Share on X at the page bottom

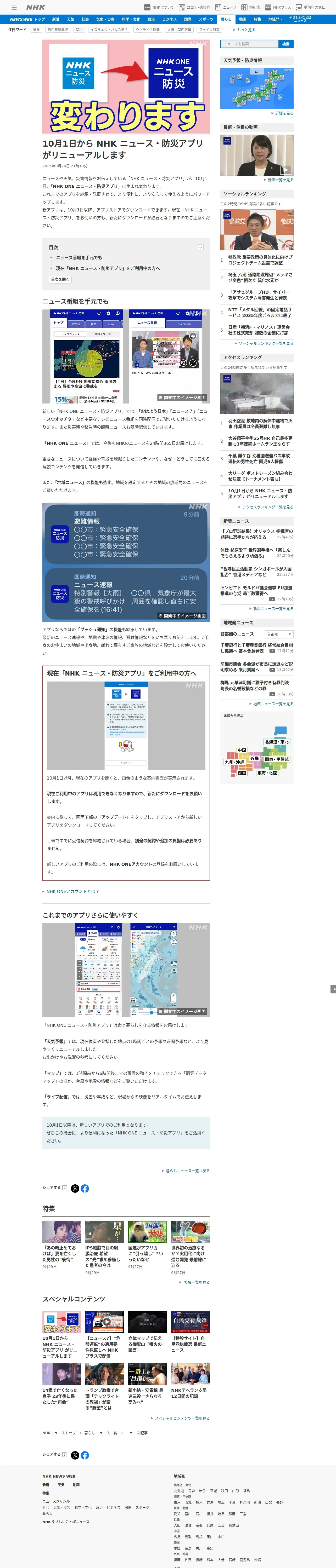coord(75,1455)
